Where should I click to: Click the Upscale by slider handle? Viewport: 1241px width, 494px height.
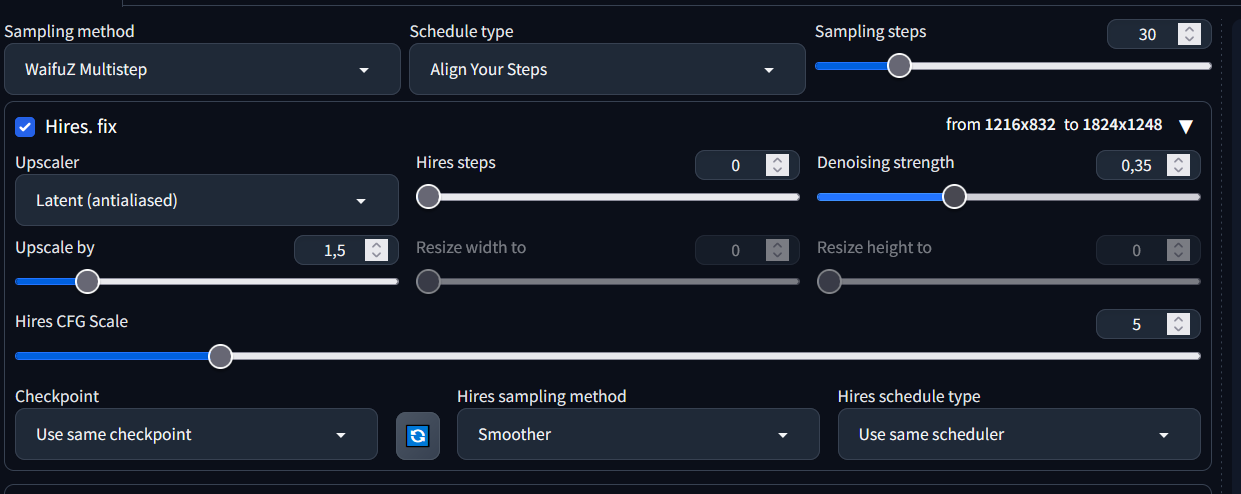(88, 281)
